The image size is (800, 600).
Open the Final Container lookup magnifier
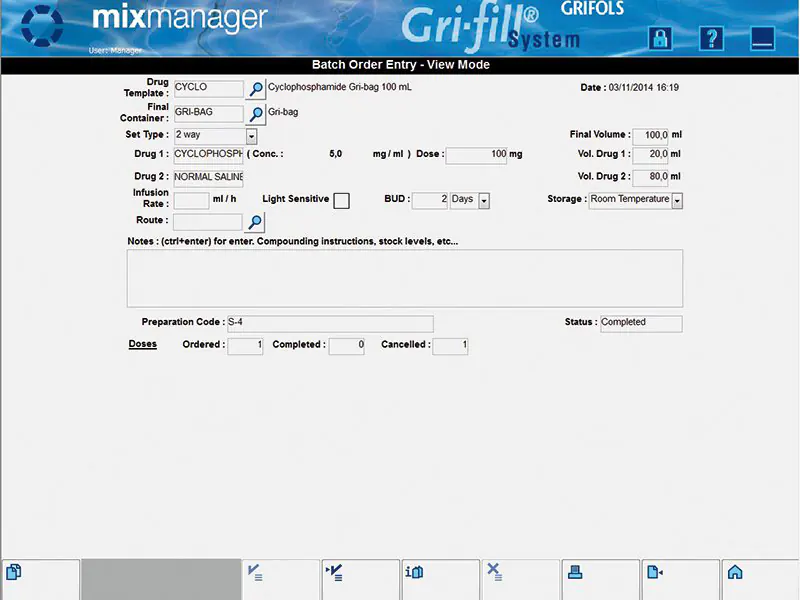(x=256, y=114)
